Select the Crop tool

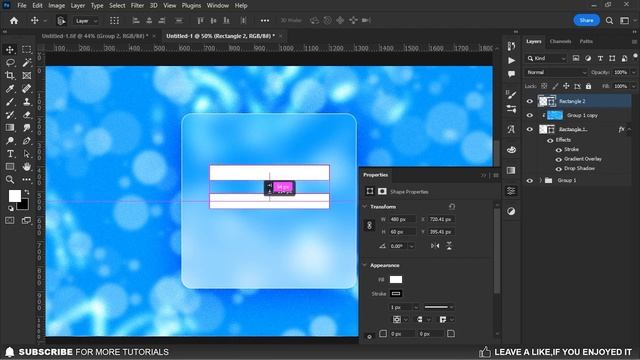point(10,76)
